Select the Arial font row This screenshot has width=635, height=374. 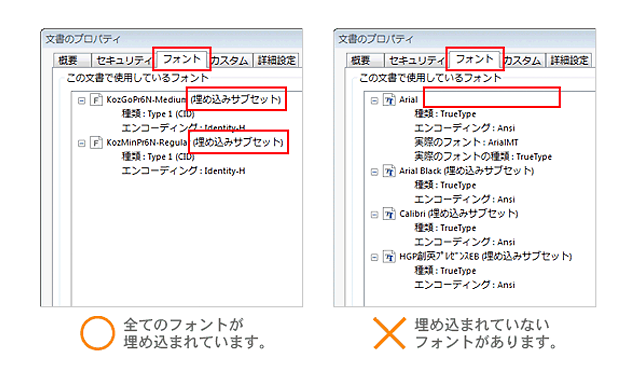tap(408, 100)
